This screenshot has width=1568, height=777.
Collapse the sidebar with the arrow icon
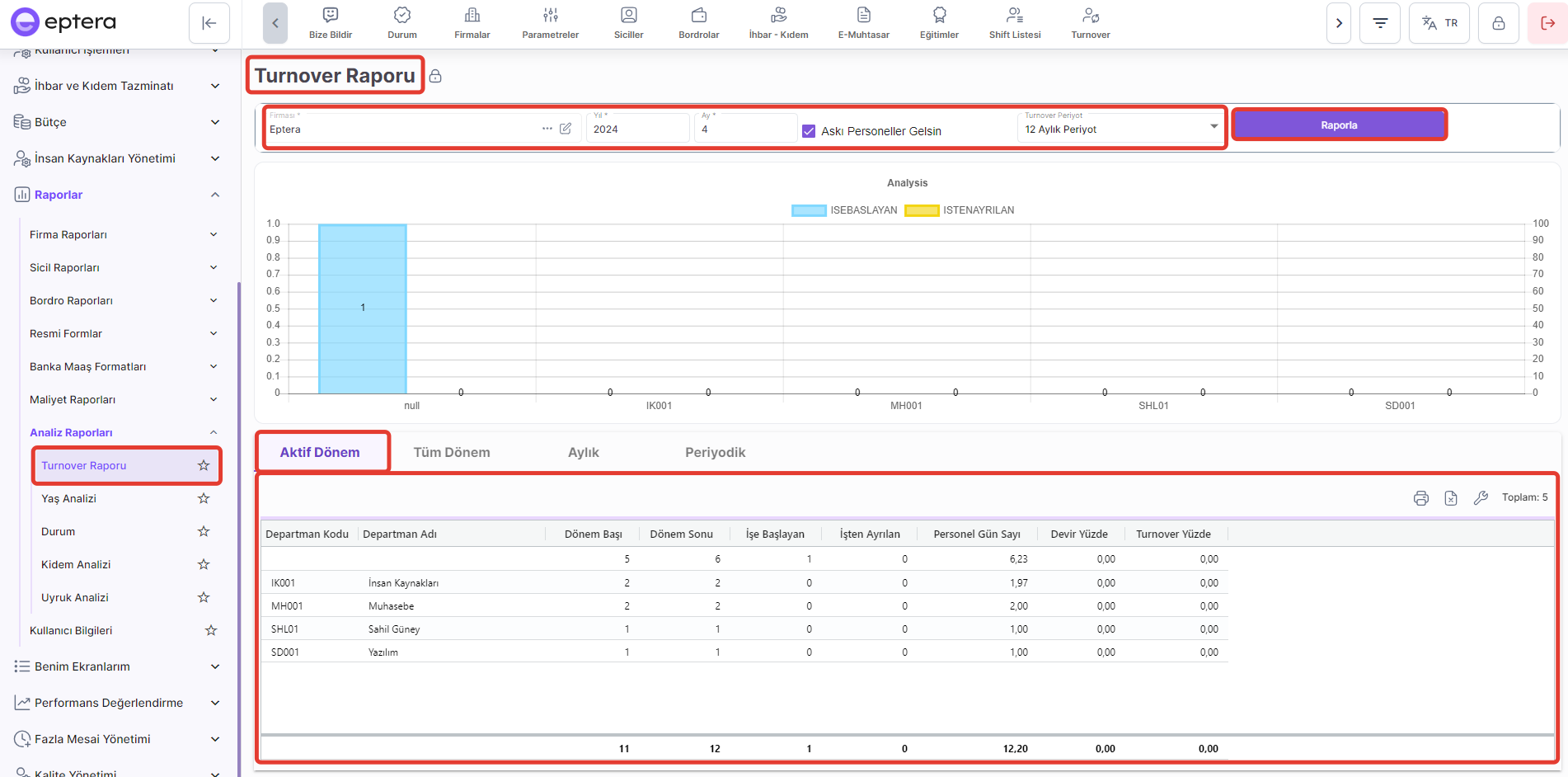click(209, 23)
